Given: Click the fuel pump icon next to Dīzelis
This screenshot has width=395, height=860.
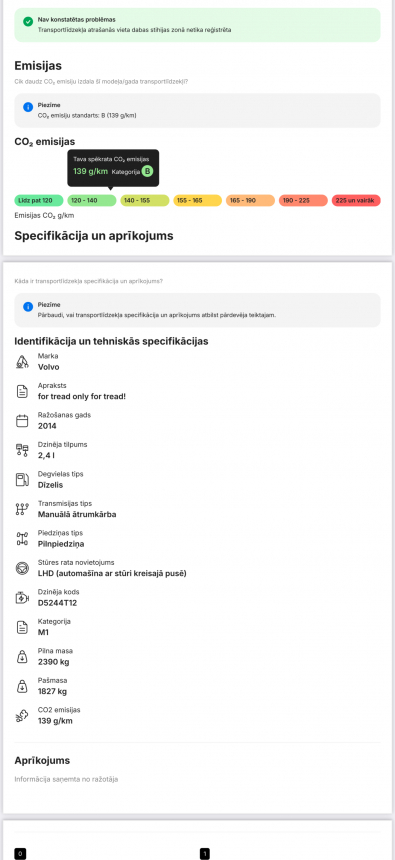Looking at the screenshot, I should click(x=22, y=480).
